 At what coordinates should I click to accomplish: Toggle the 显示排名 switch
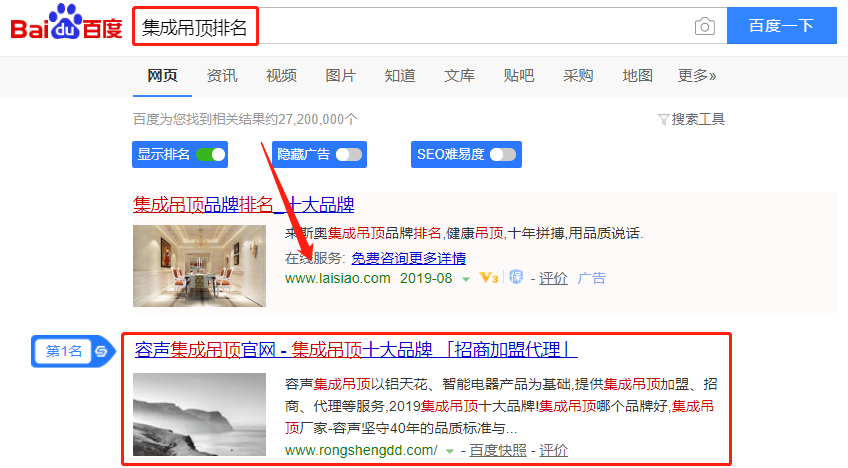click(210, 155)
